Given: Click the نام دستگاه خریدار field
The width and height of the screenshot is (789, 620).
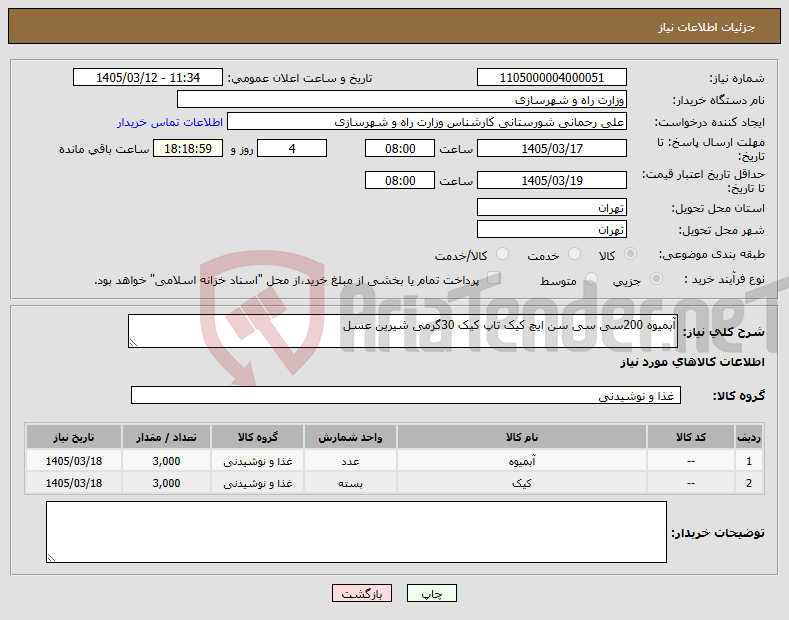Looking at the screenshot, I should coord(402,100).
